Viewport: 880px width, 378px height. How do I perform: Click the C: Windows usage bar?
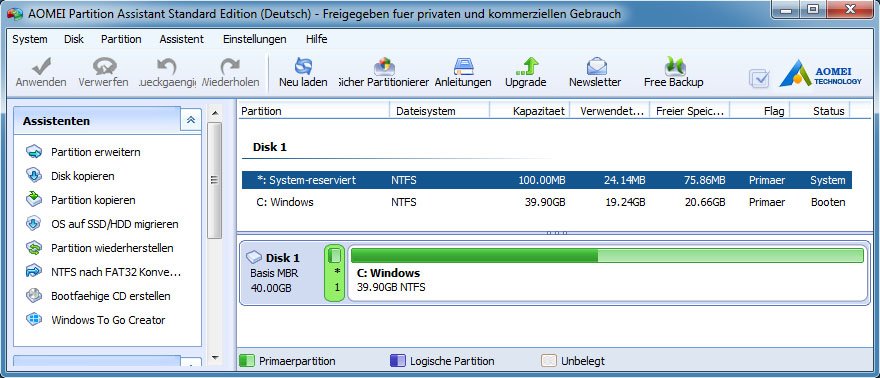point(607,256)
